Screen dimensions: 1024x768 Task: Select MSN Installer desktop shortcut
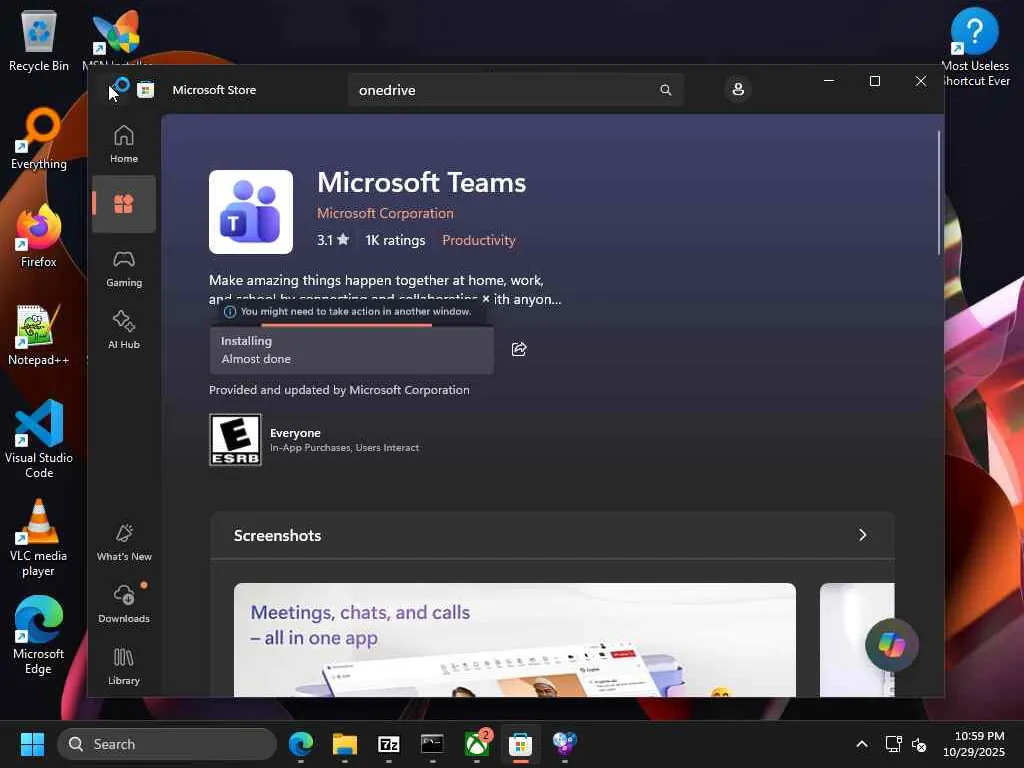[117, 36]
